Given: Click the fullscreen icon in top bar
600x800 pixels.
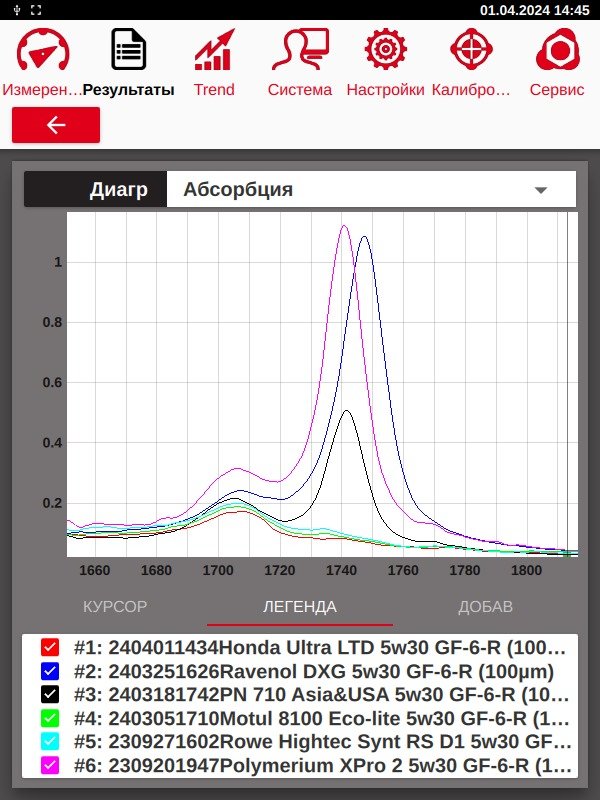Looking at the screenshot, I should tap(36, 10).
